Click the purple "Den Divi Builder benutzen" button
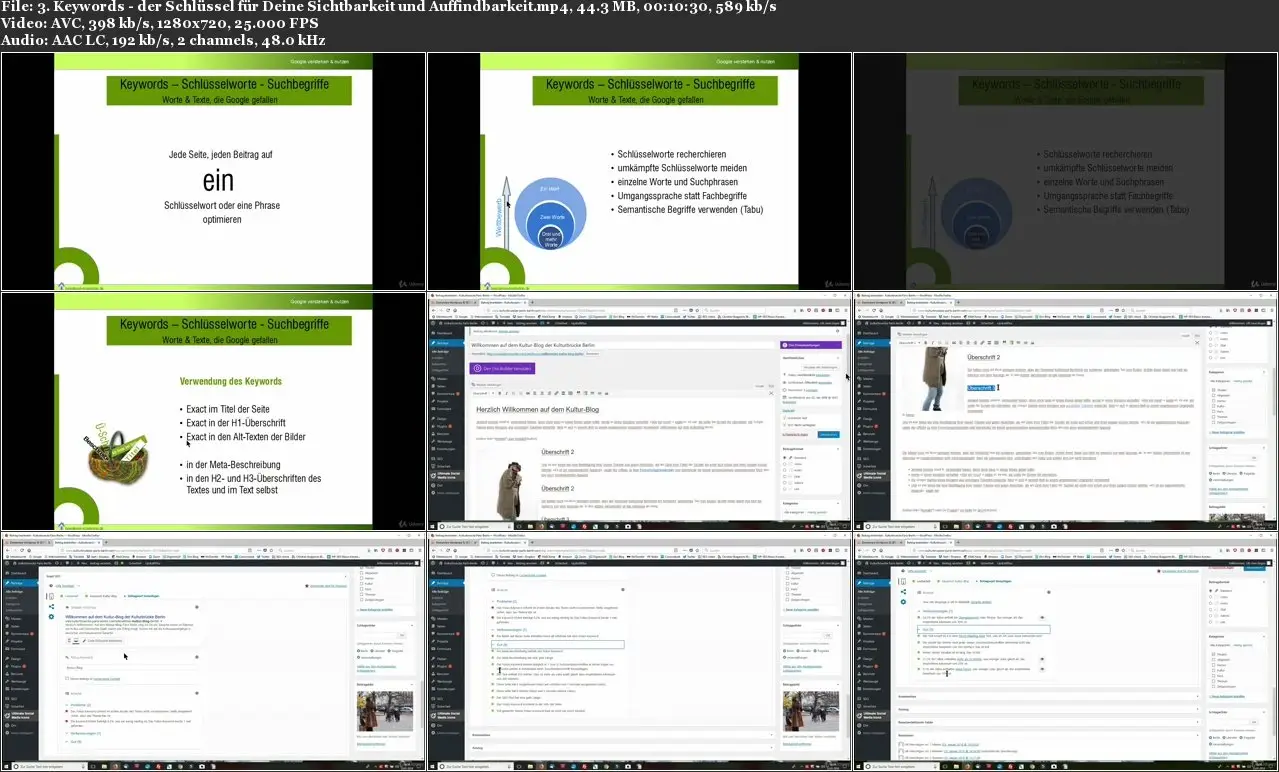This screenshot has width=1279, height=772. [x=502, y=368]
